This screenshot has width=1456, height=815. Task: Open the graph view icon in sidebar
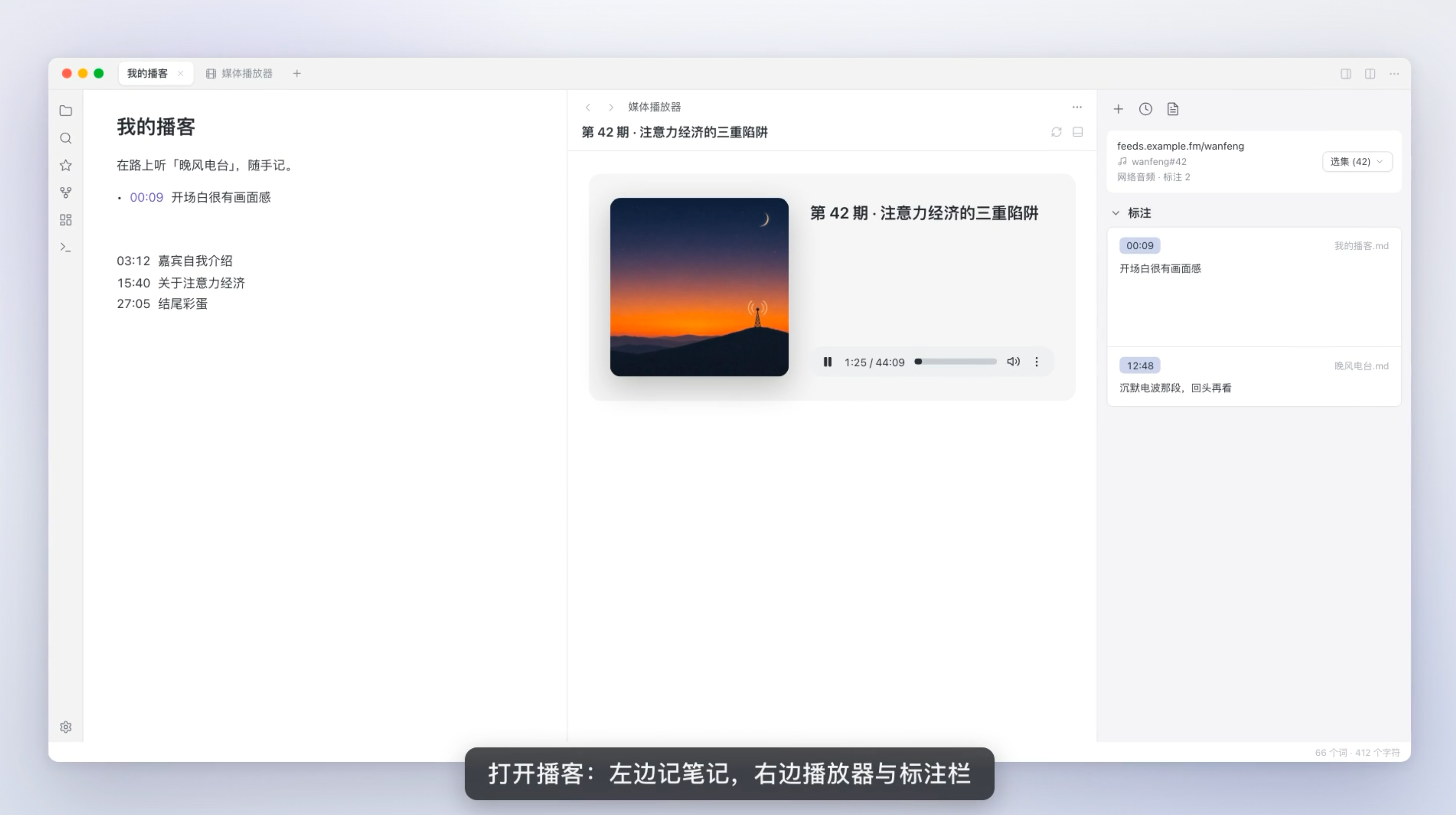[x=66, y=193]
